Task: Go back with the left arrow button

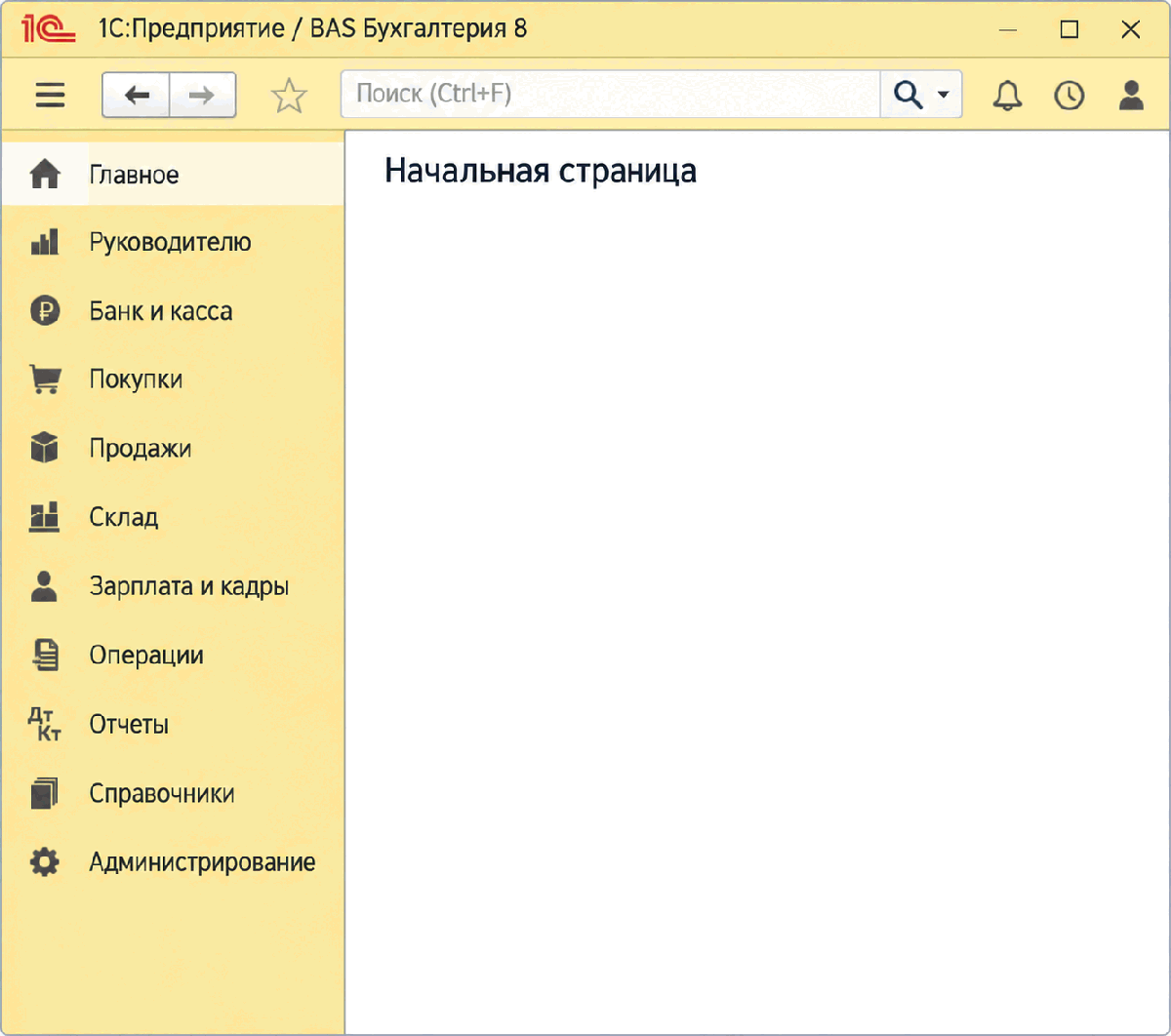Action: pyautogui.click(x=137, y=95)
